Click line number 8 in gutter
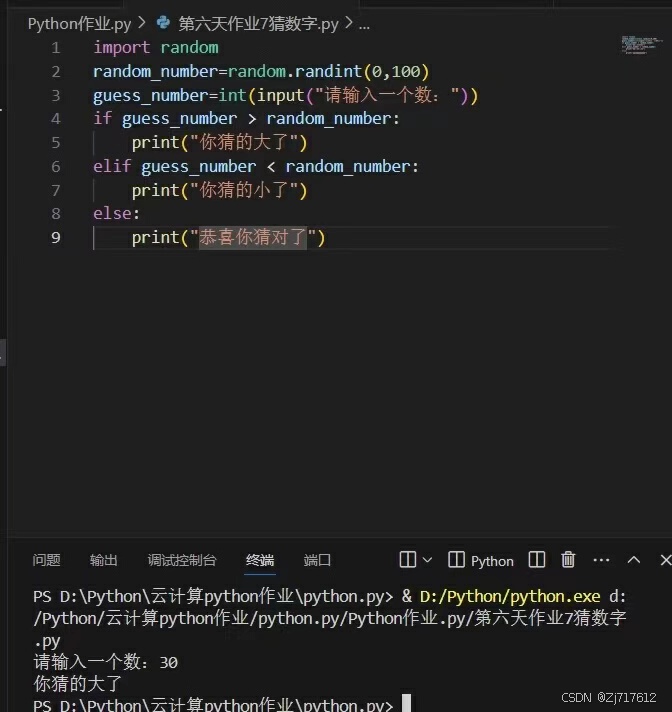Image resolution: width=672 pixels, height=712 pixels. click(55, 213)
